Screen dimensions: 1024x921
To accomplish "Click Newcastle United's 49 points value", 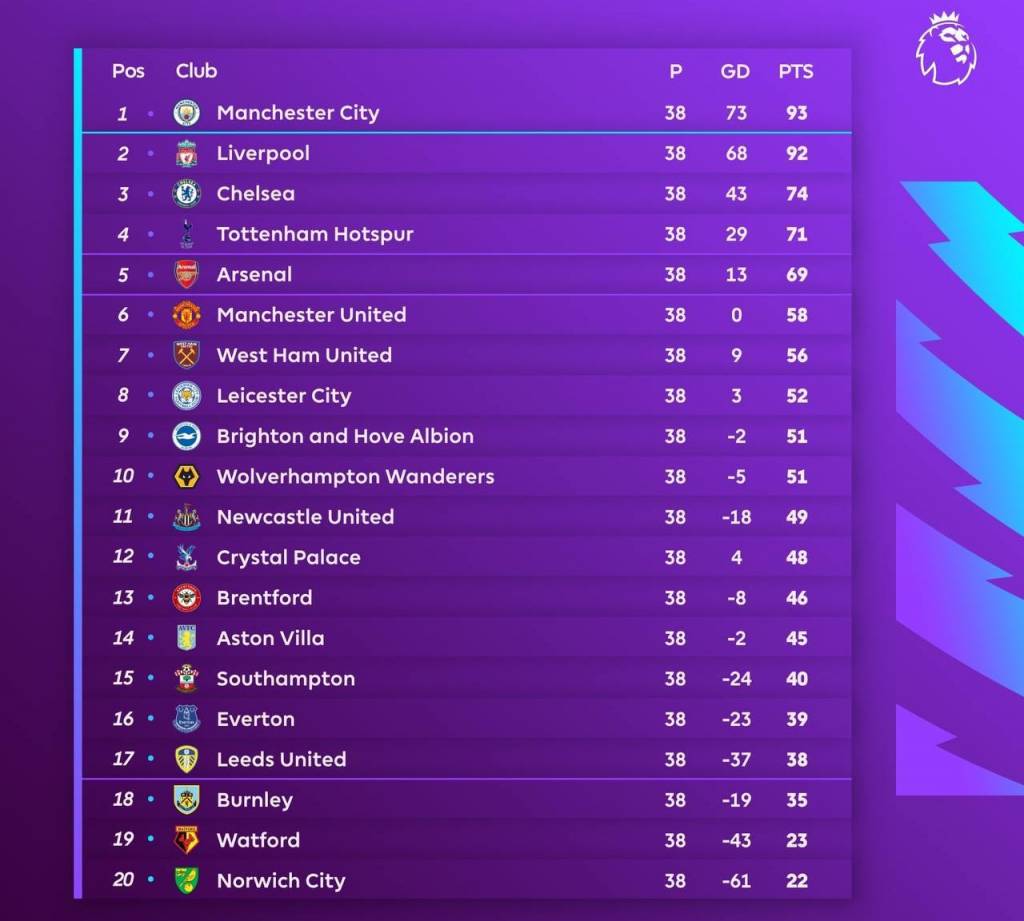I will (796, 517).
